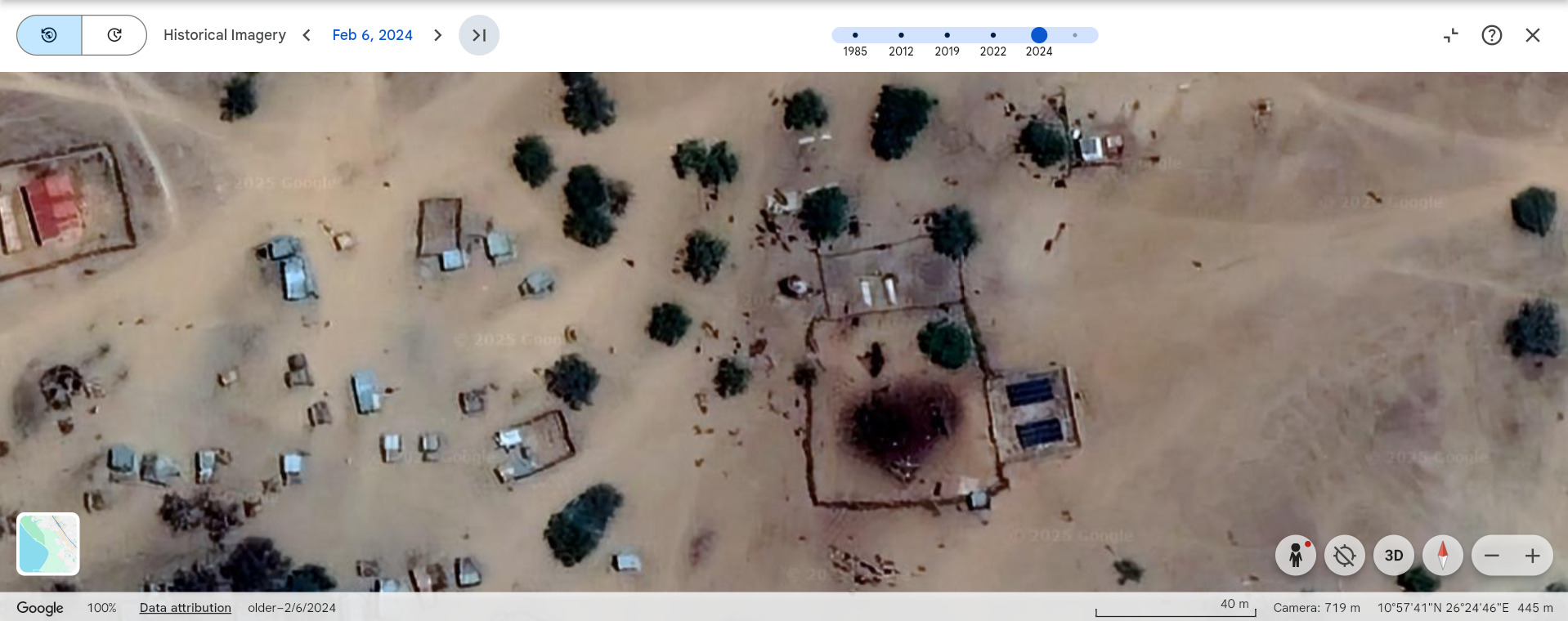The width and height of the screenshot is (1568, 621).
Task: Select the 1985 timeline marker
Action: 855,35
